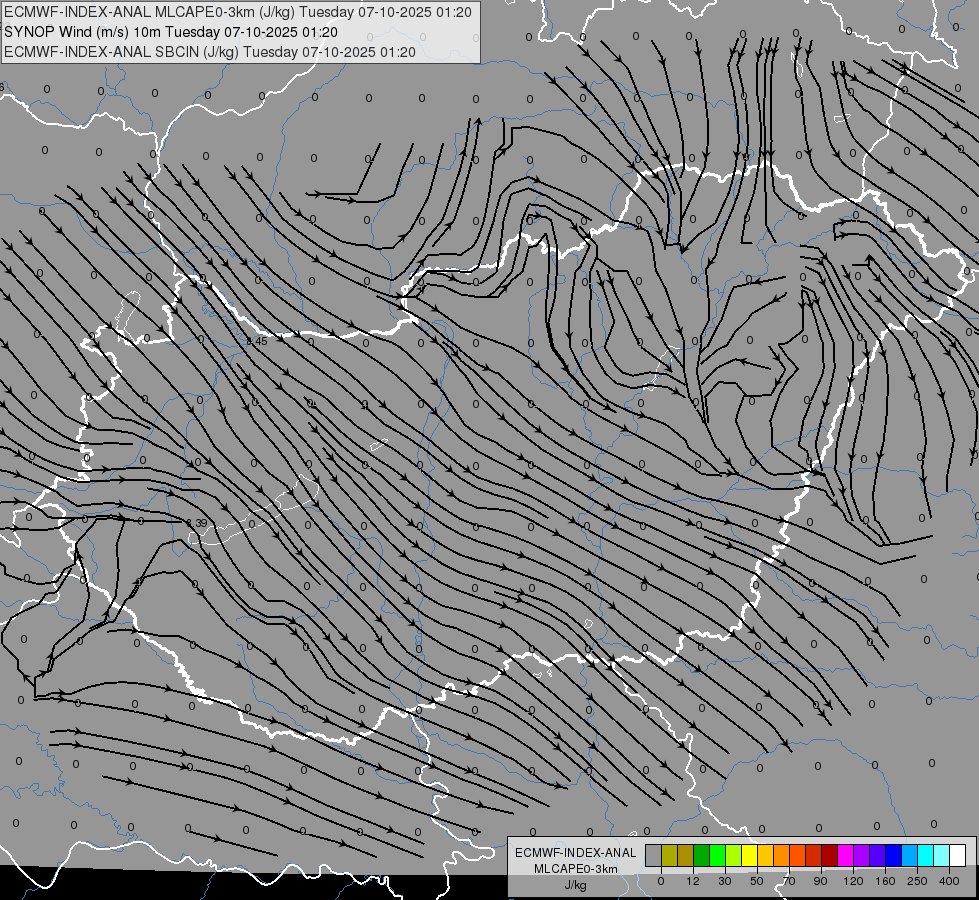The width and height of the screenshot is (979, 900).
Task: Choose the bright green legend swatch
Action: coord(718,855)
